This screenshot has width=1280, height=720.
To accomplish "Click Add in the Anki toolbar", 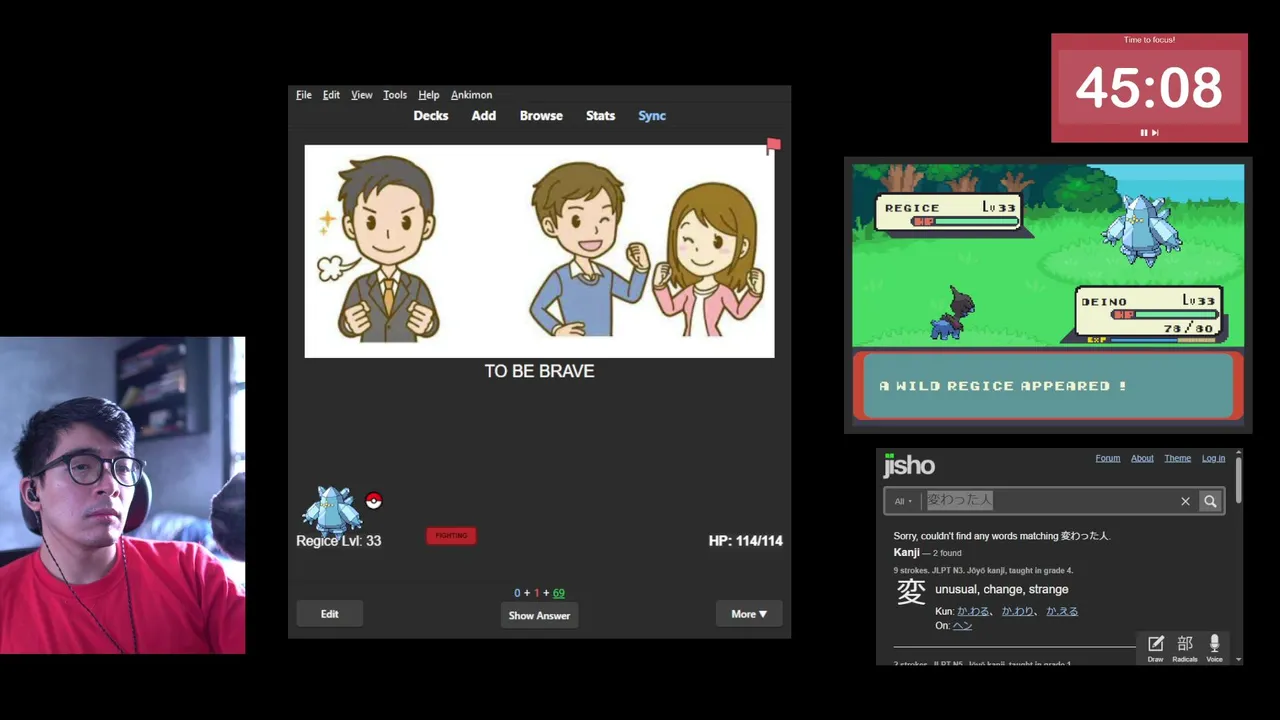I will tap(484, 116).
